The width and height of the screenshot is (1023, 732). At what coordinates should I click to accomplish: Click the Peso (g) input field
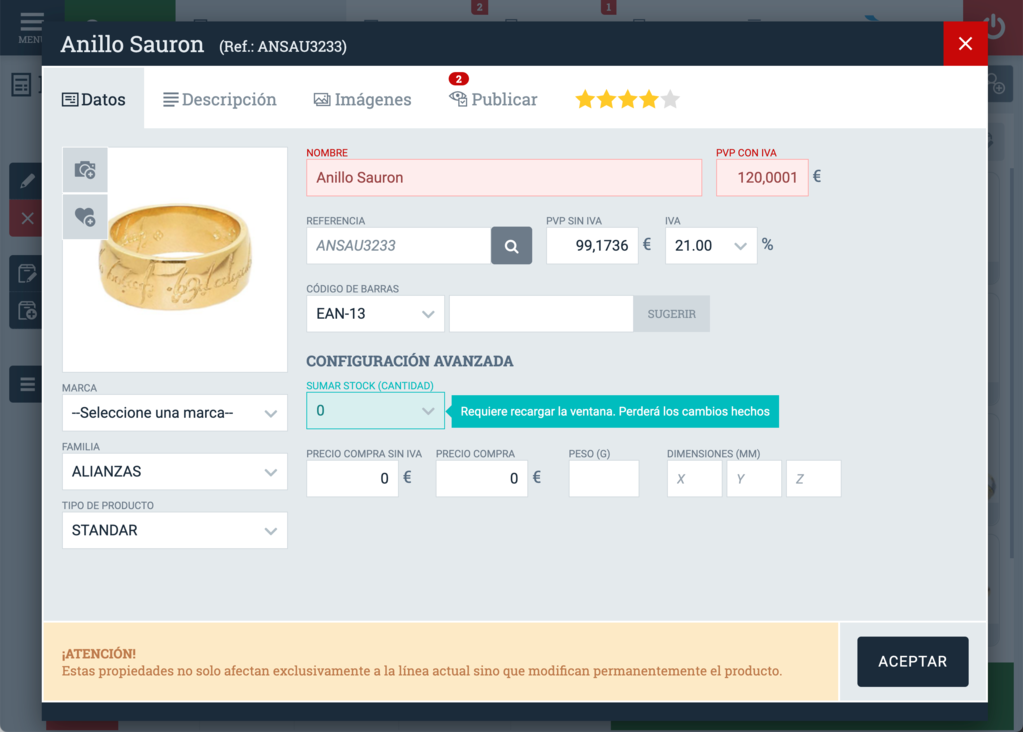pos(603,479)
